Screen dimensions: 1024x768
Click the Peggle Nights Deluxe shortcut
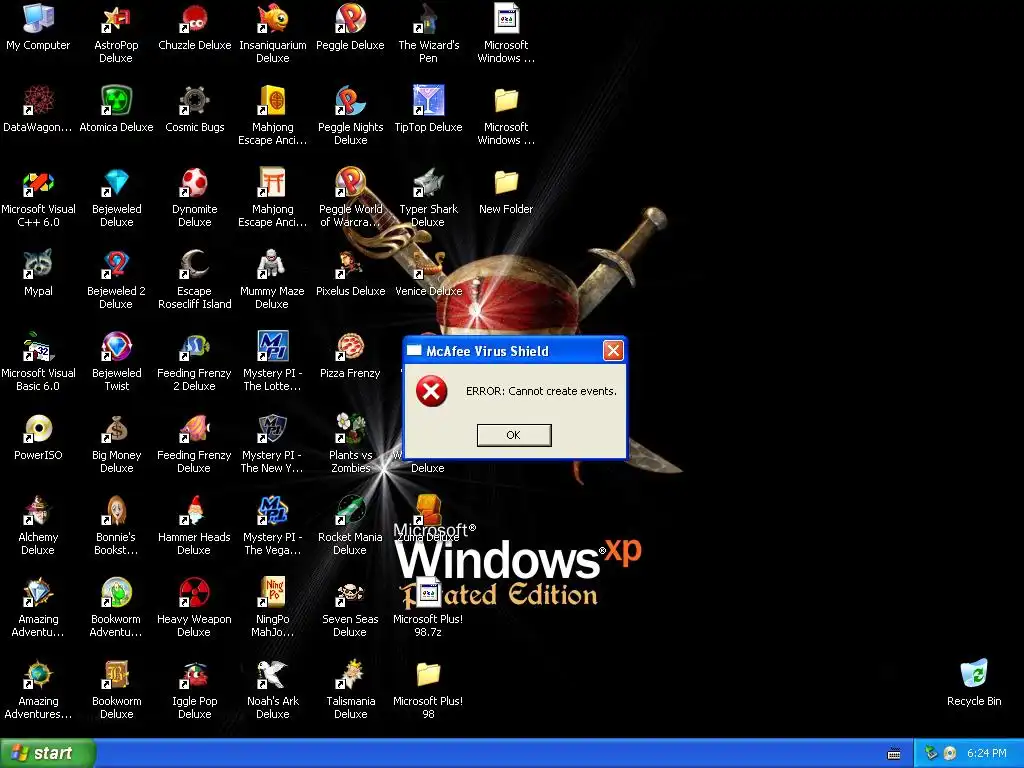(x=350, y=101)
